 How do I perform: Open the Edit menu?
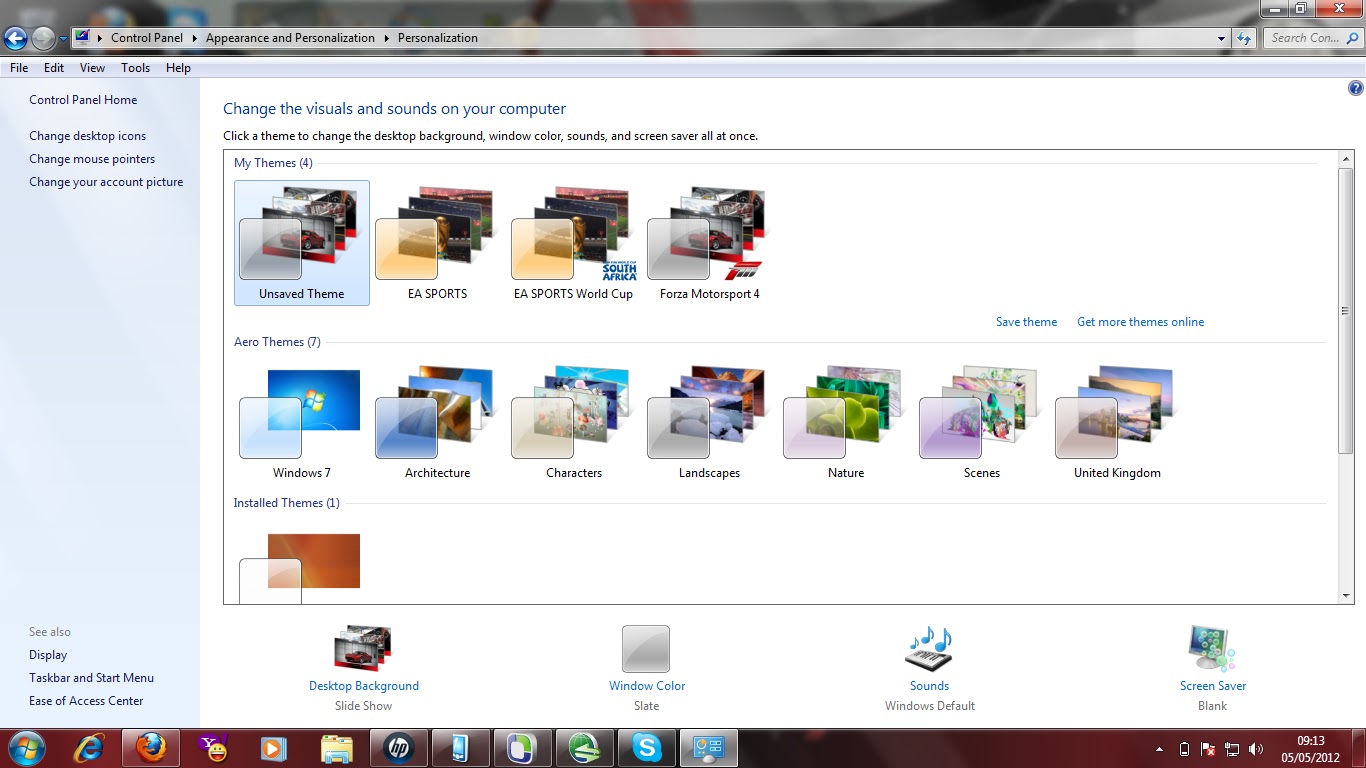coord(54,68)
